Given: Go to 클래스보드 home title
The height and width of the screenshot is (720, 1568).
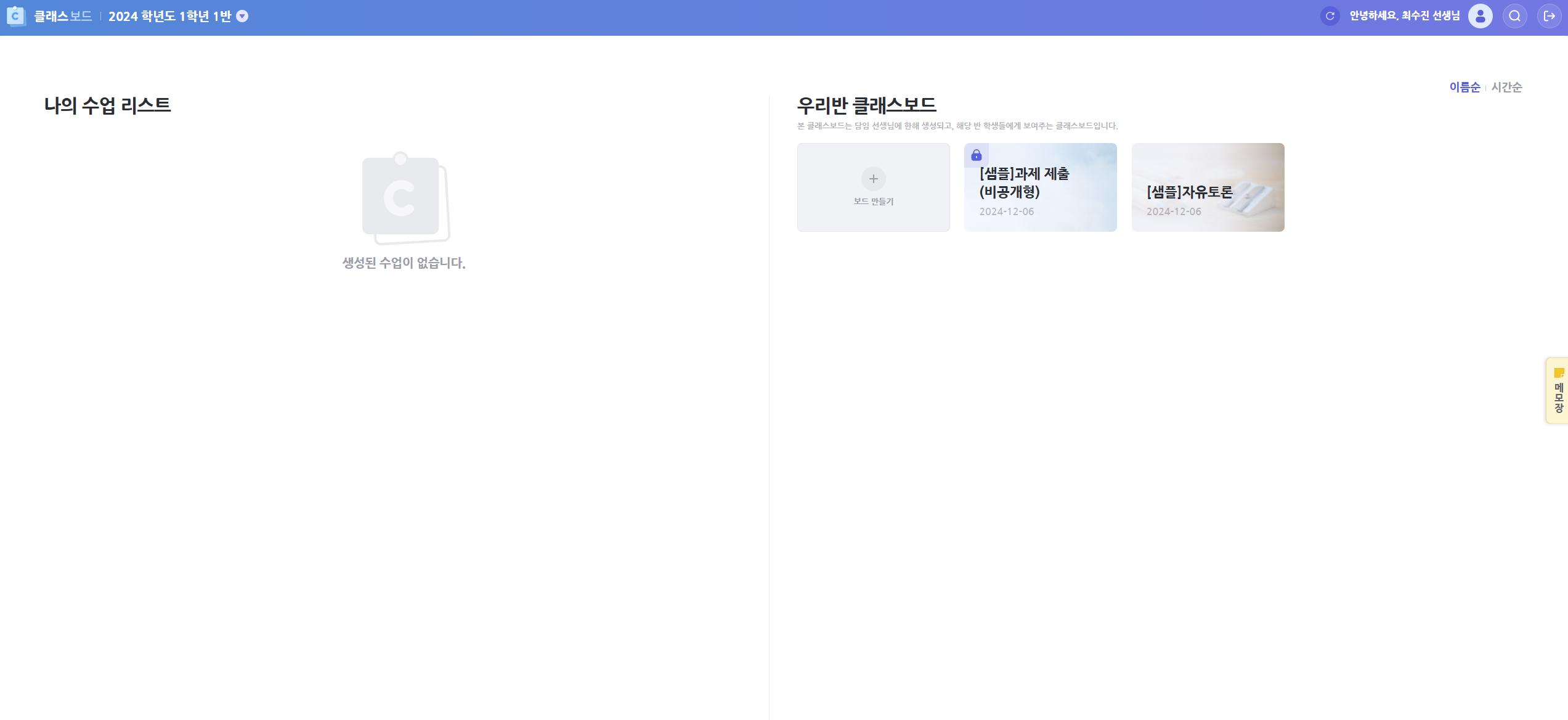Looking at the screenshot, I should pyautogui.click(x=63, y=17).
